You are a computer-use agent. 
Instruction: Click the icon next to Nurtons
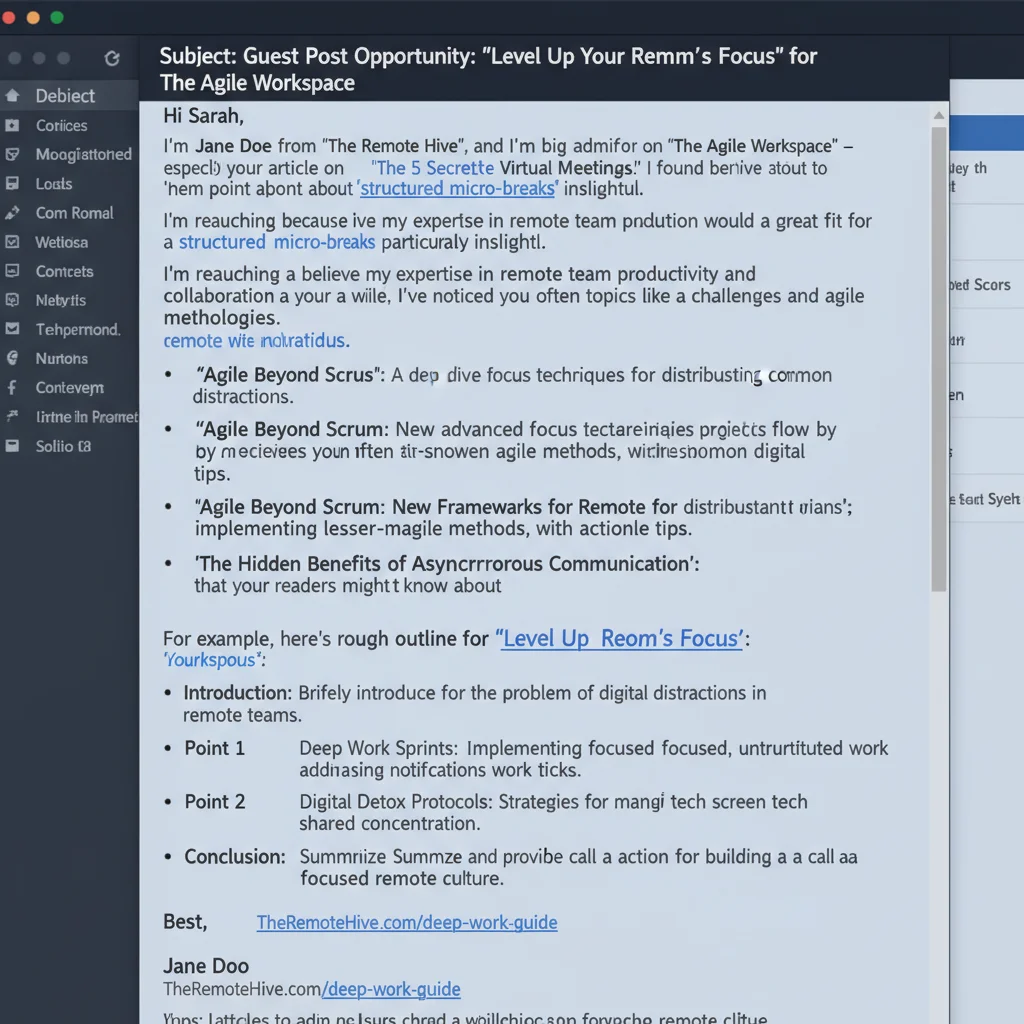[12, 358]
